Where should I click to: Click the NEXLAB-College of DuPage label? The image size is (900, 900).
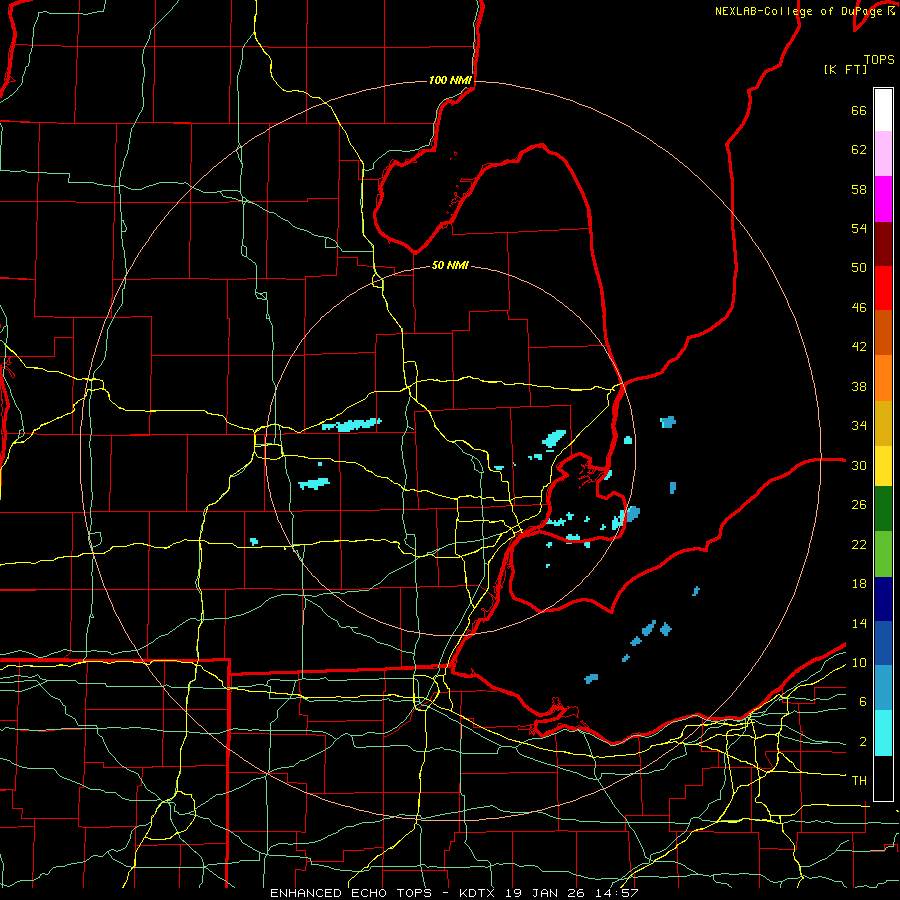point(800,11)
